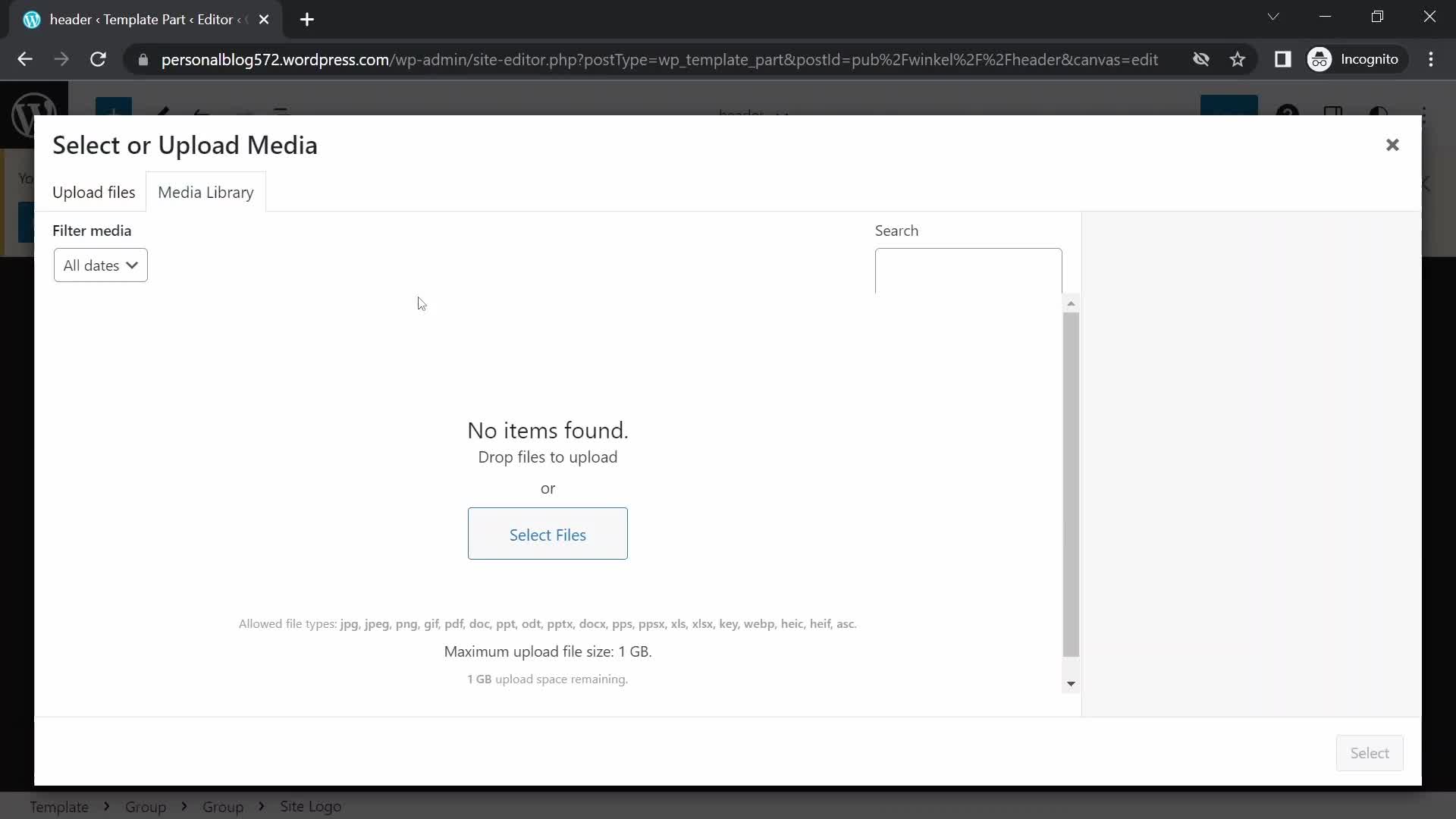Click the Template breadcrumb link
This screenshot has height=819, width=1456.
coord(59,806)
